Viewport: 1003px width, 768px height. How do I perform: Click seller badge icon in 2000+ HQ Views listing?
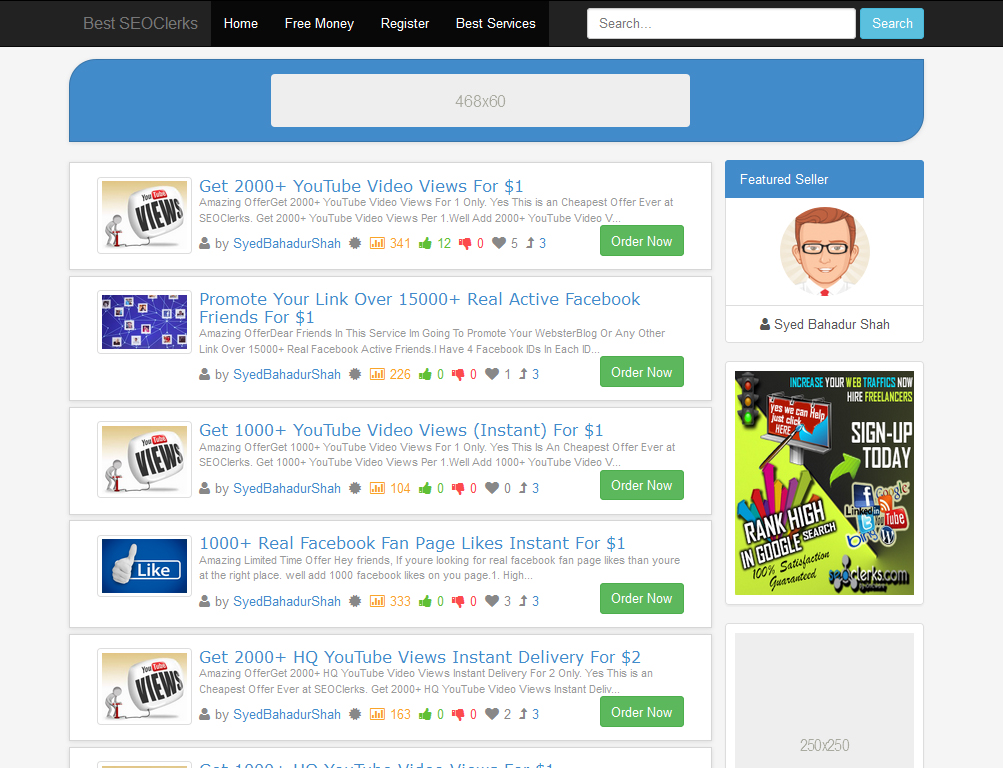[x=355, y=714]
